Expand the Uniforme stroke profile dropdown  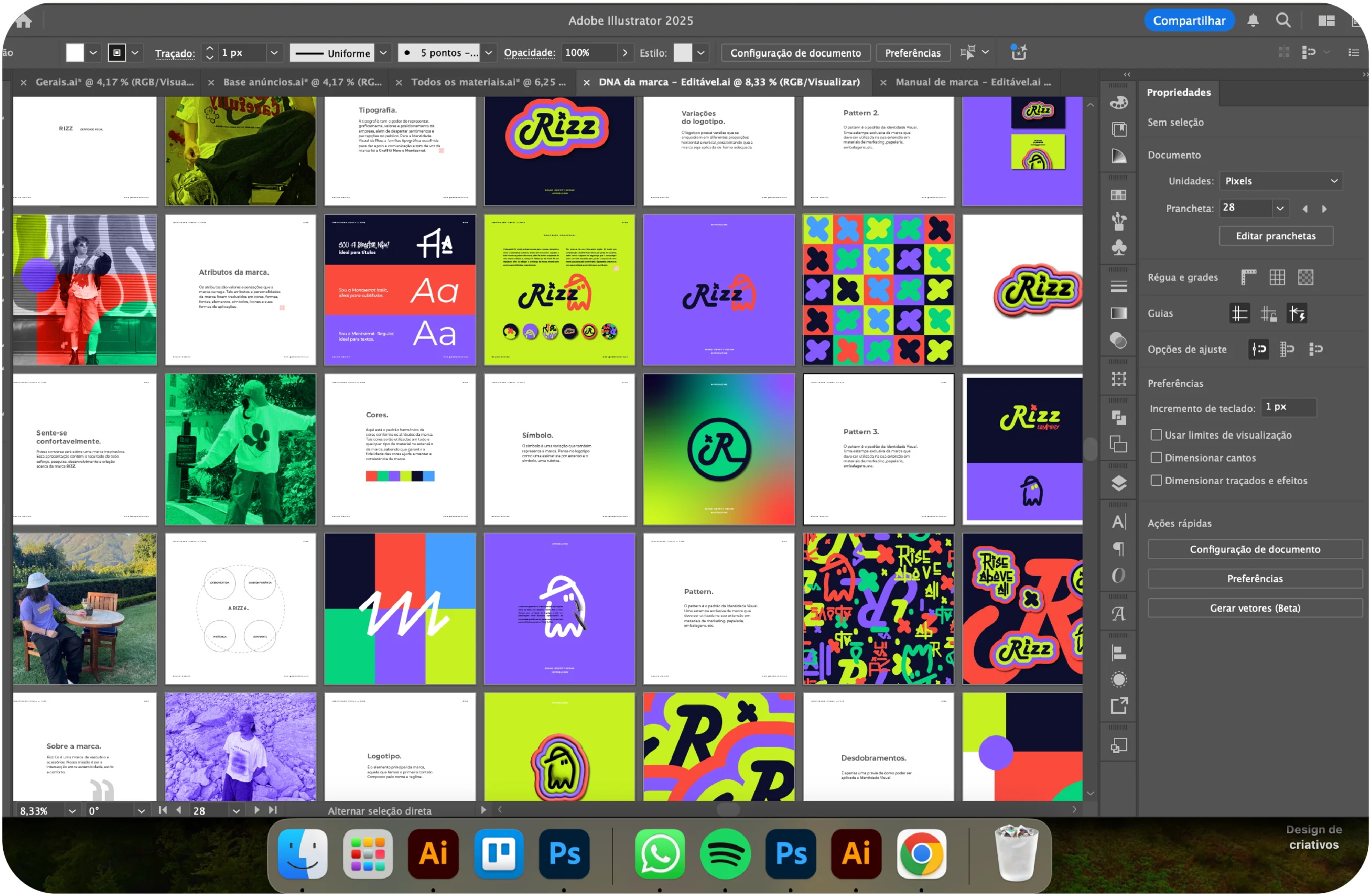[x=383, y=53]
